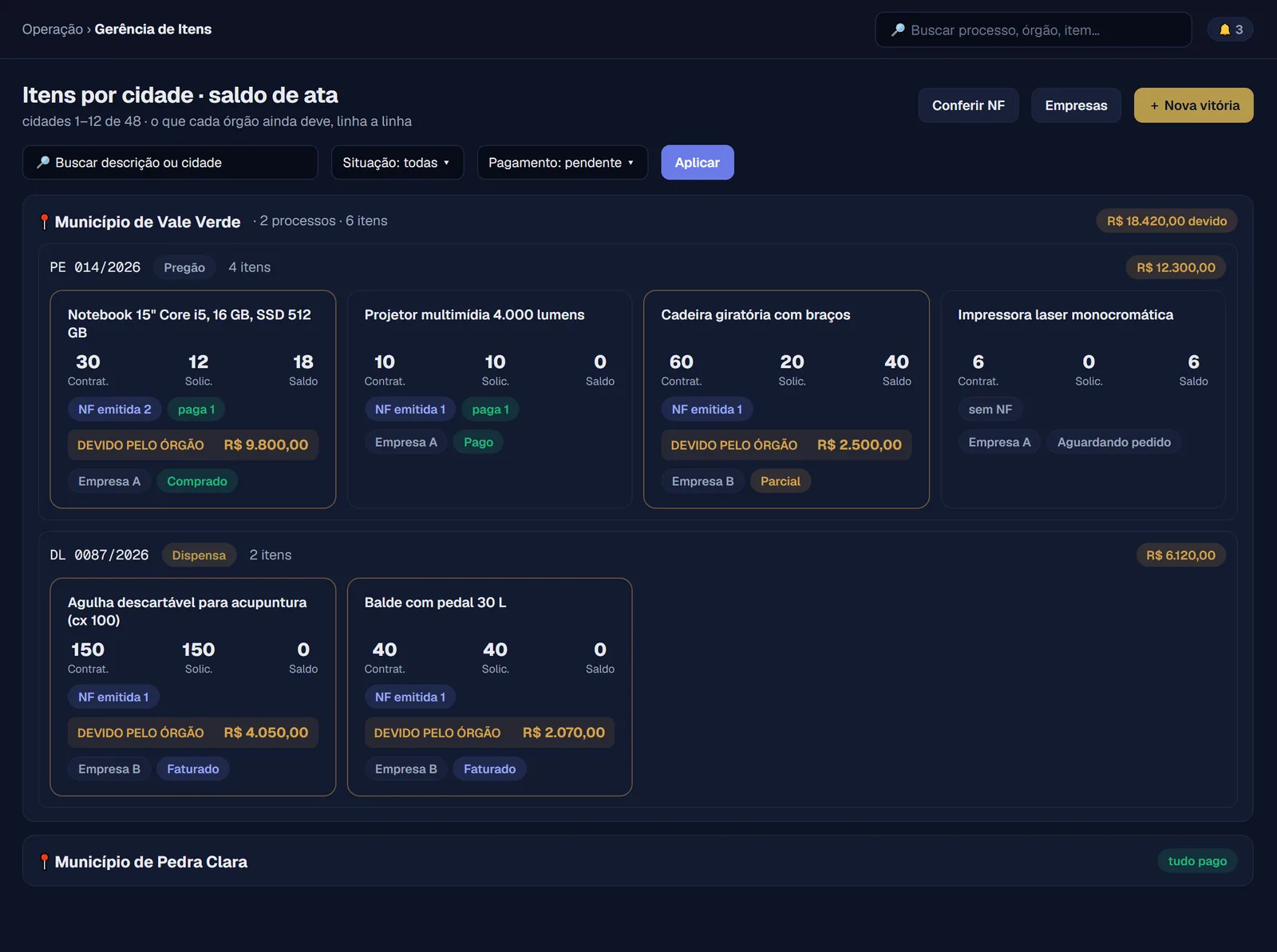Click the NF emitida 2 badge on Notebook card
The image size is (1277, 952).
114,409
